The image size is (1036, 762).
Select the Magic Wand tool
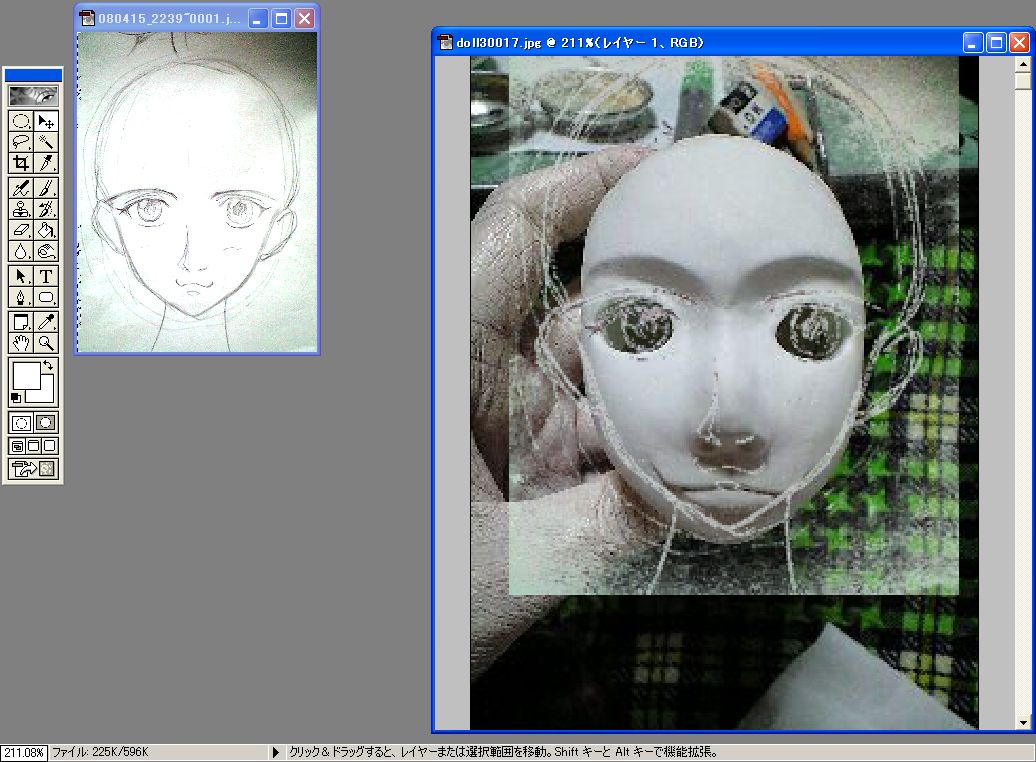(x=46, y=142)
